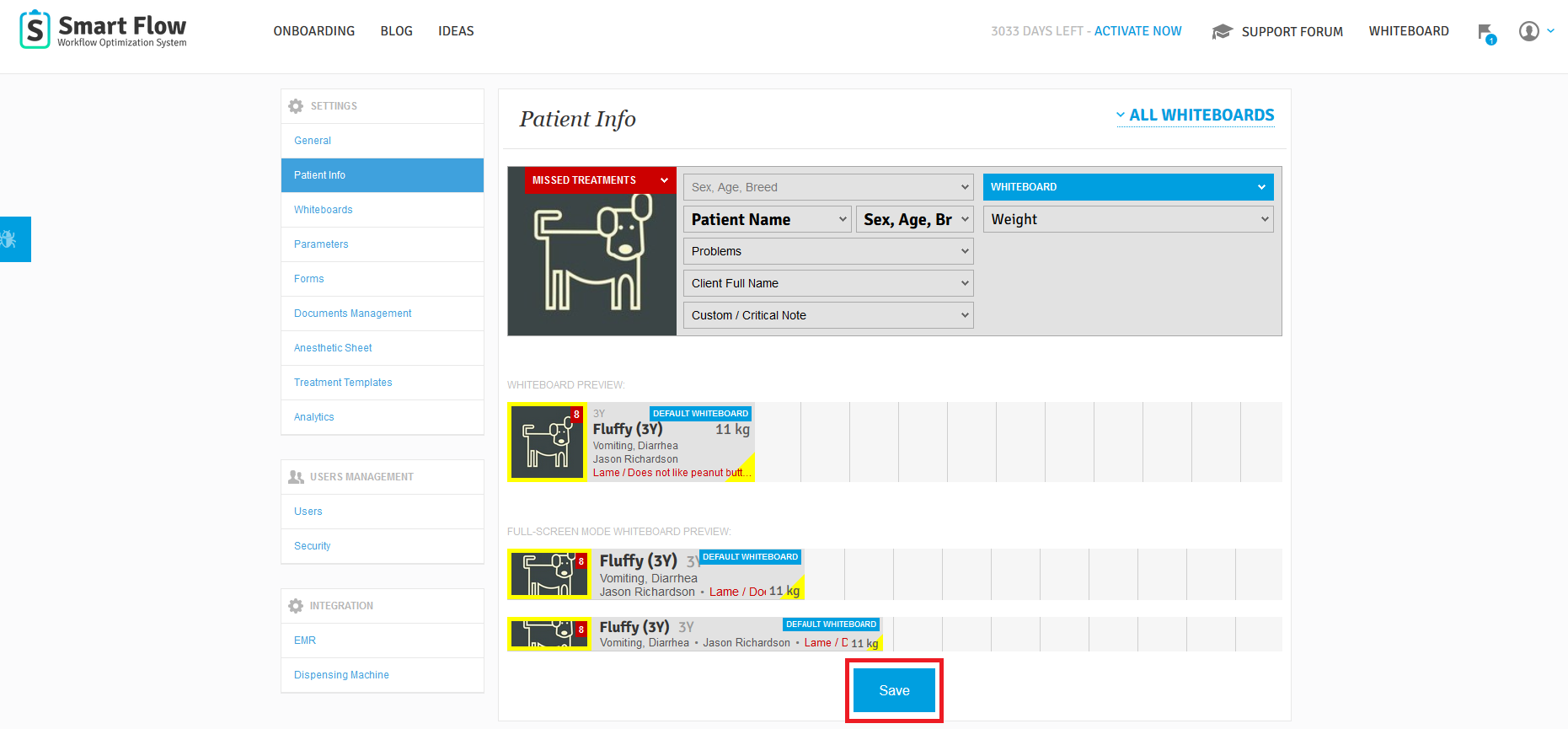This screenshot has width=1568, height=729.
Task: Click the Patient Info page heading
Action: [577, 119]
